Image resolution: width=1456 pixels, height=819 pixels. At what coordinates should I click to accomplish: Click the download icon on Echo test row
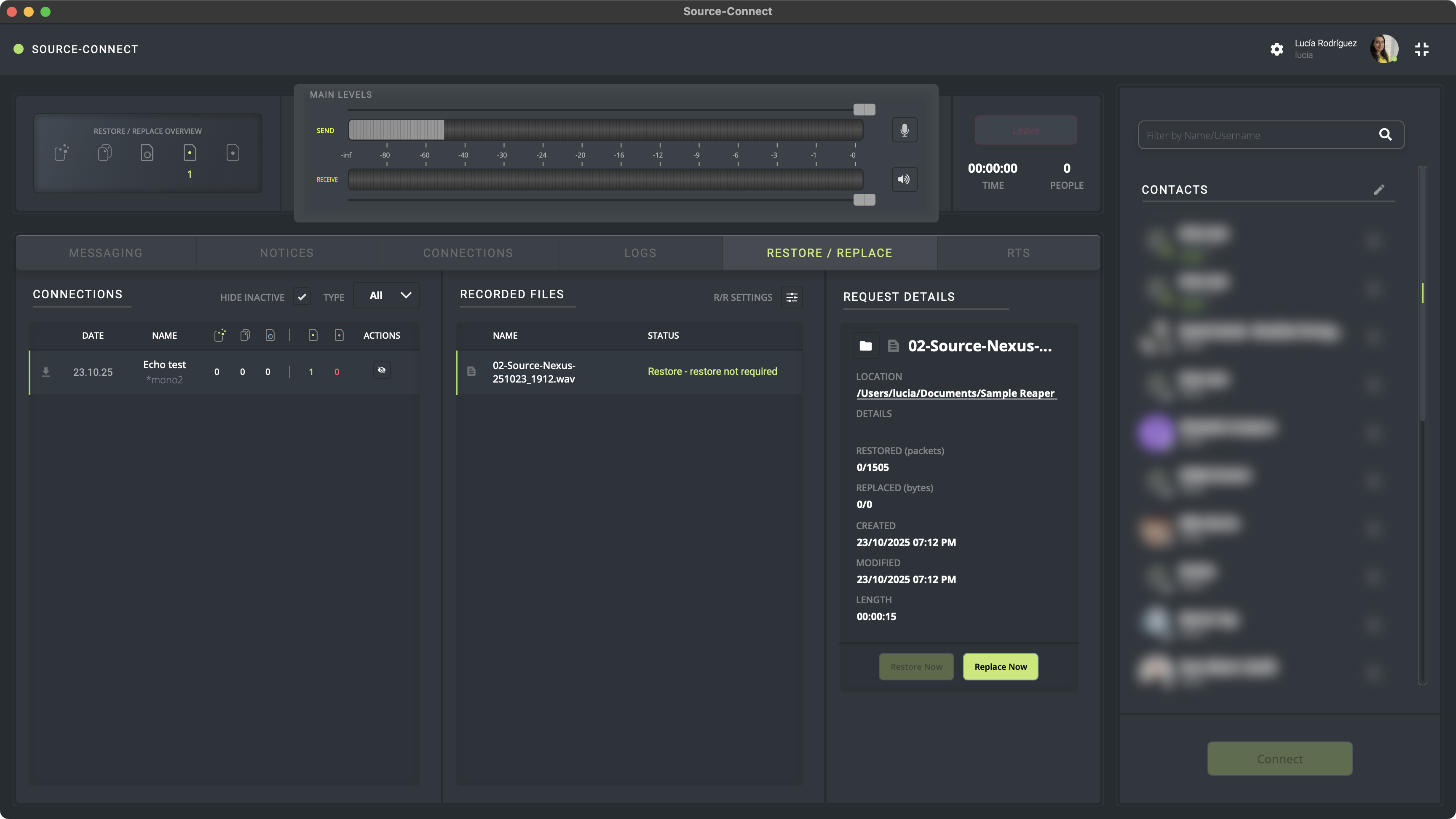(x=46, y=372)
